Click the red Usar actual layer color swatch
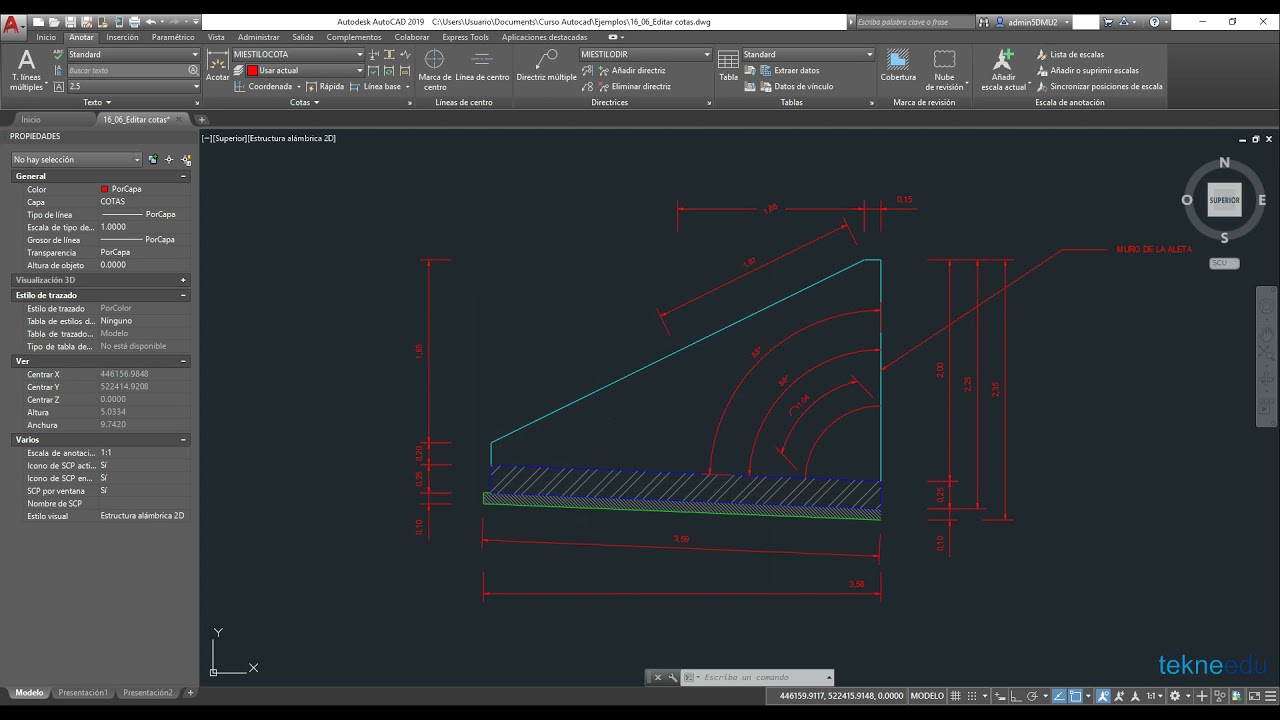 (253, 71)
